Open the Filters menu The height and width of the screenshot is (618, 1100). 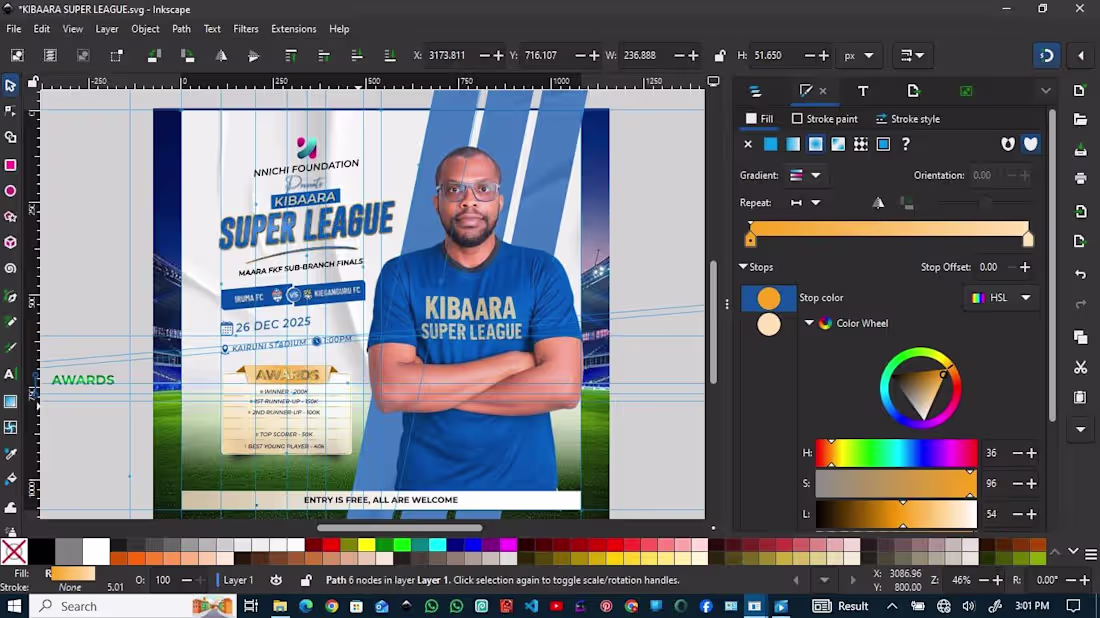tap(246, 29)
